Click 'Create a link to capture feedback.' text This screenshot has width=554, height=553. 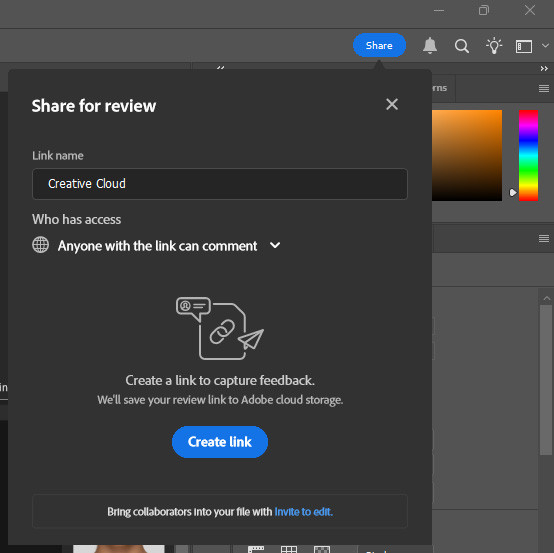coord(220,381)
